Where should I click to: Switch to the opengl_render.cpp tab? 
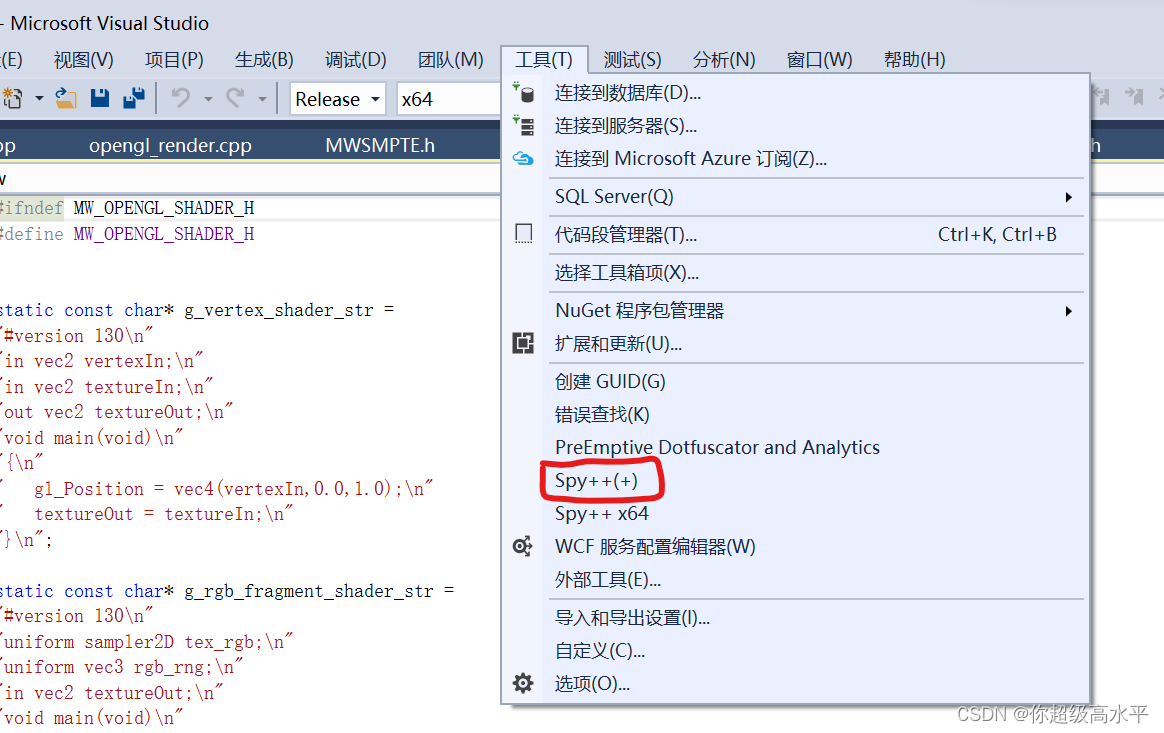170,146
